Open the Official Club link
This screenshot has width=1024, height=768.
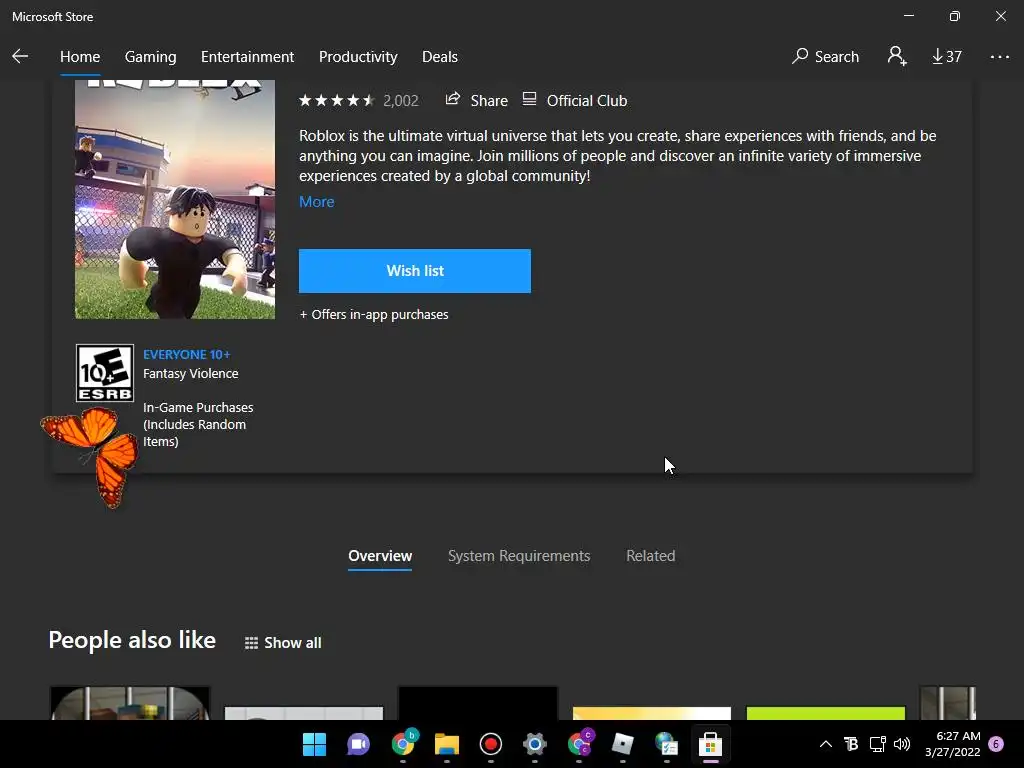click(575, 101)
